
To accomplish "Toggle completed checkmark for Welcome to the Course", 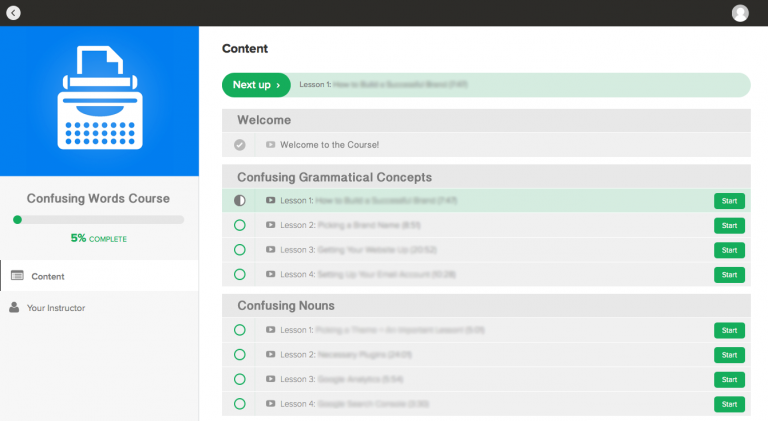I will 239,145.
